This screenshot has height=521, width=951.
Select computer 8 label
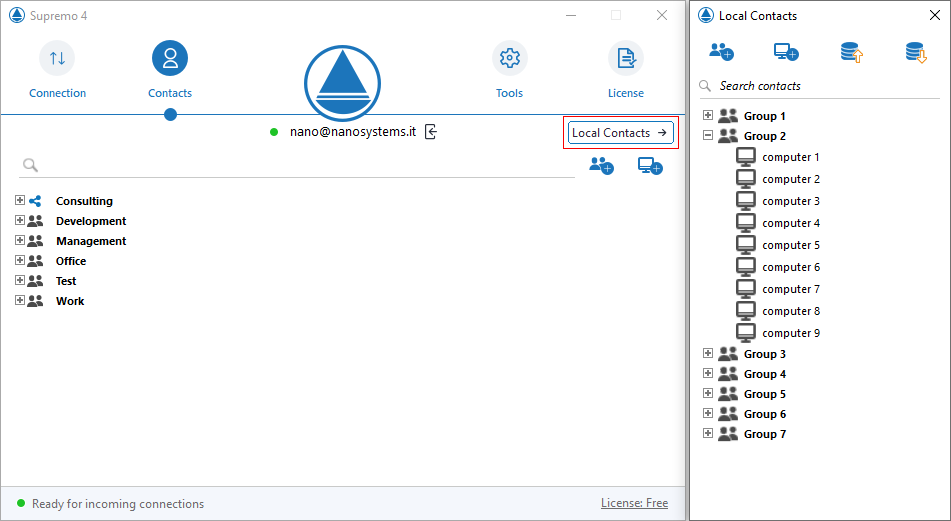[791, 311]
